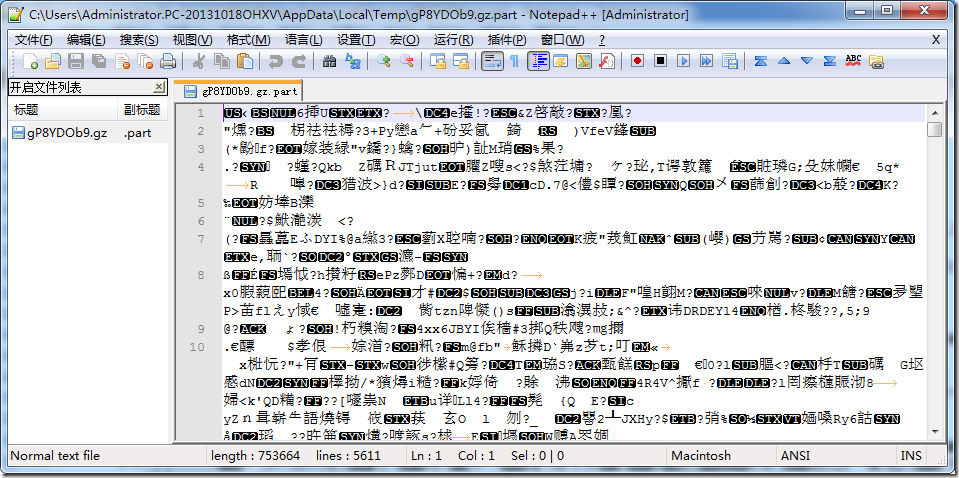Toggle word wrap toolbar button
Viewport: 959px width, 478px height.
(x=492, y=61)
